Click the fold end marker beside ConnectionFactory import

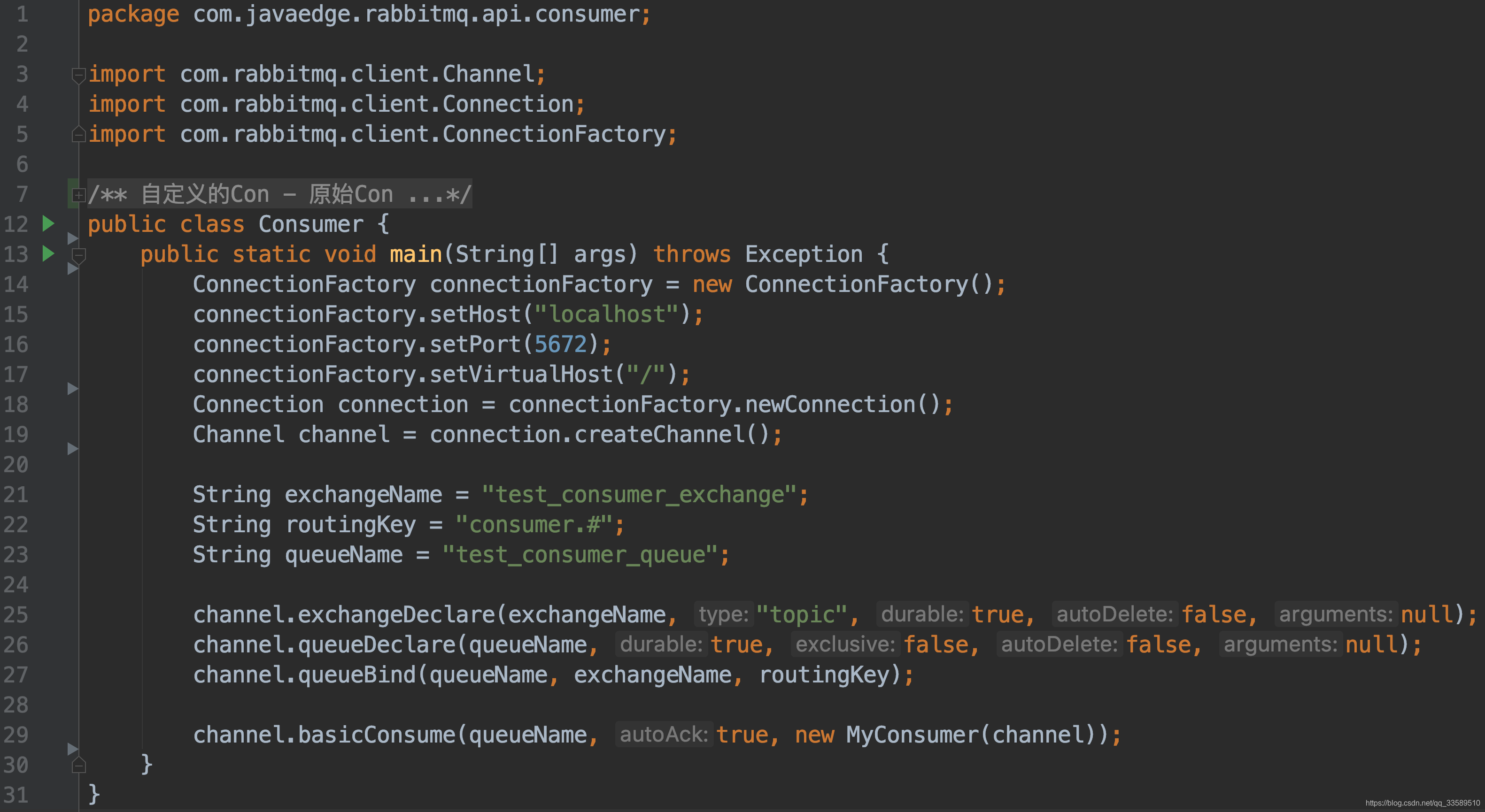coord(78,134)
